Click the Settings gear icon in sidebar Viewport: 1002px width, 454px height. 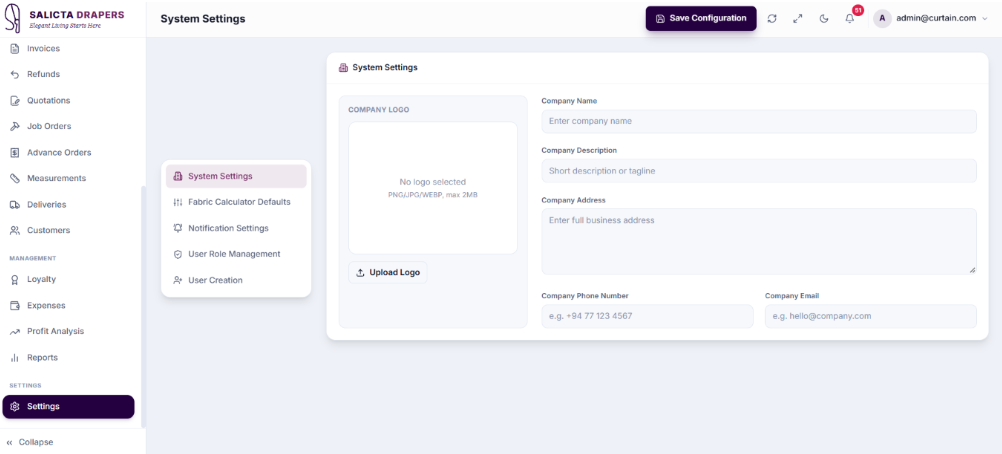coord(15,407)
